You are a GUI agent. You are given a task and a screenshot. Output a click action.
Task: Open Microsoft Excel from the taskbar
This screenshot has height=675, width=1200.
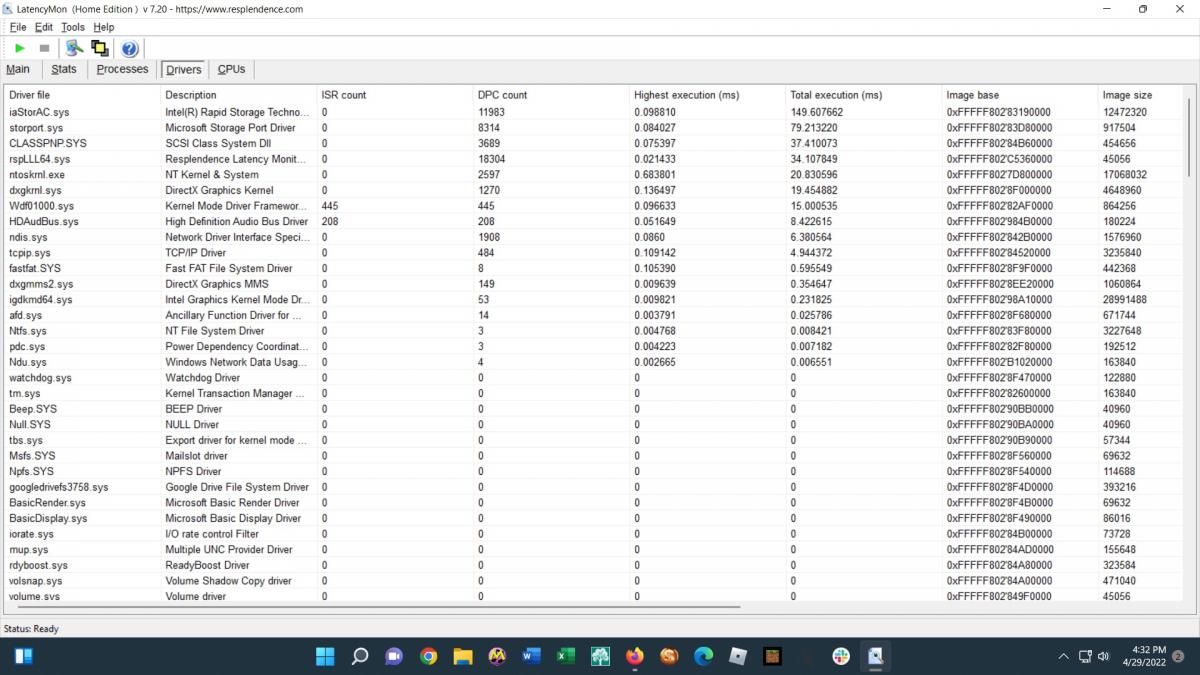coord(565,656)
